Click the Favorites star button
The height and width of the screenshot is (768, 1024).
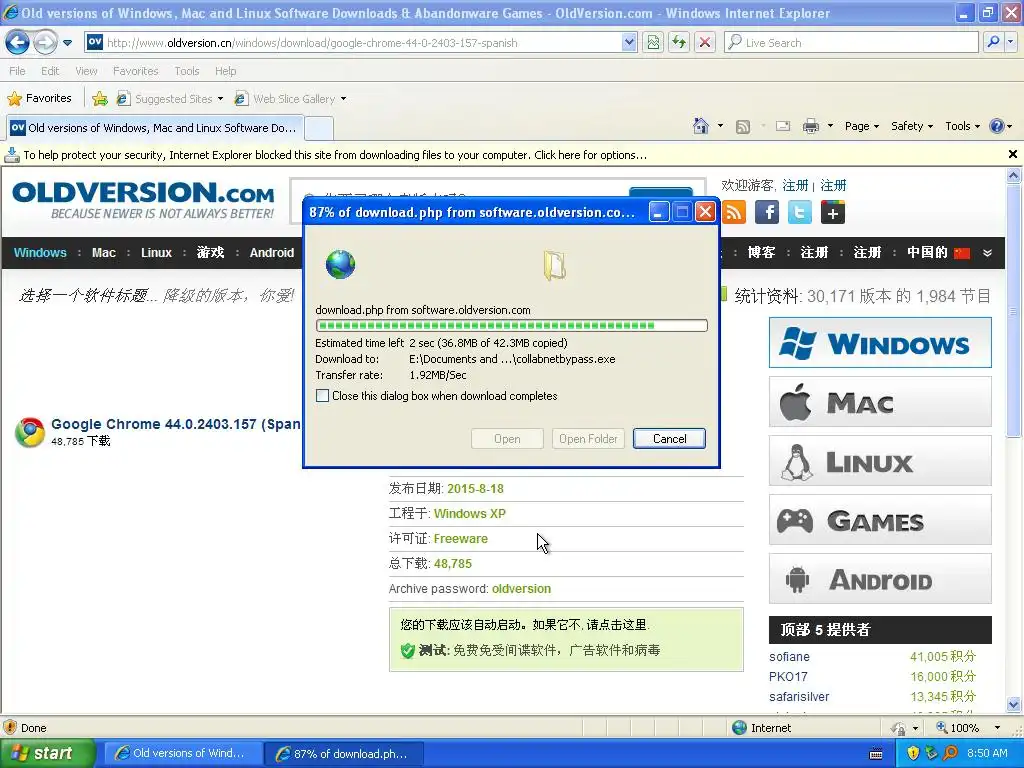[x=39, y=99]
